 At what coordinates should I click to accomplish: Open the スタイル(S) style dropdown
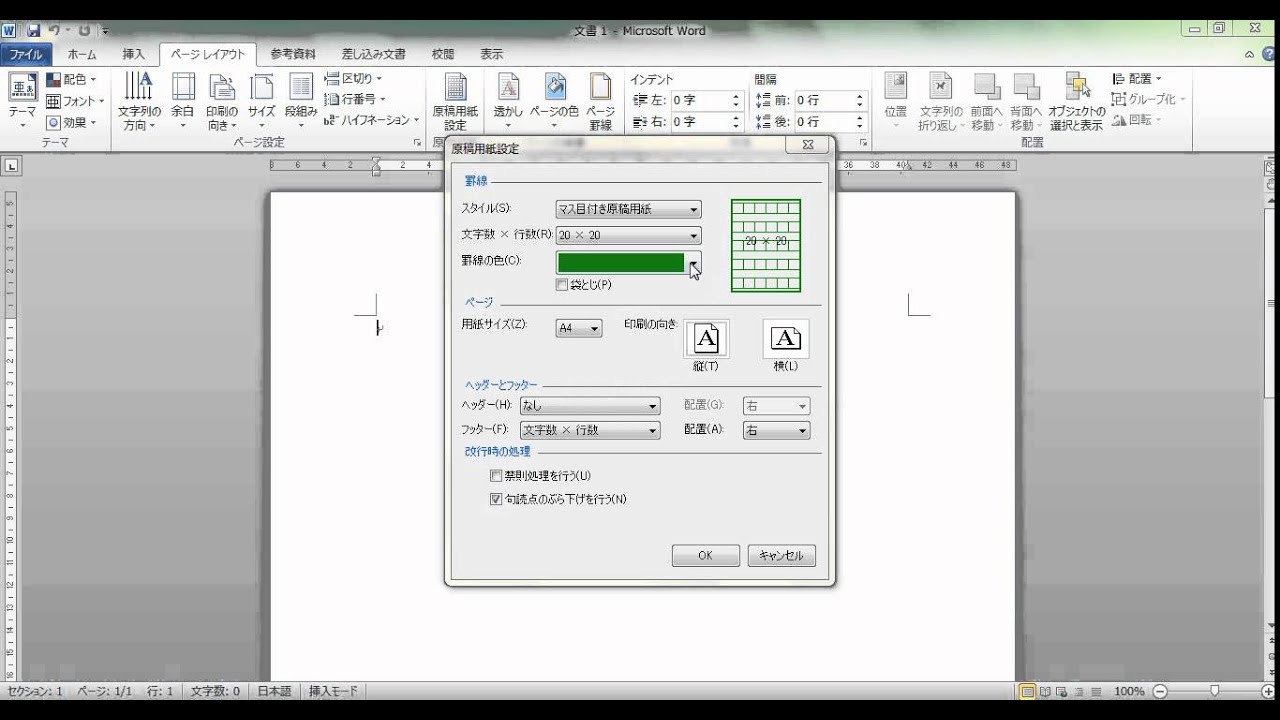tap(629, 209)
